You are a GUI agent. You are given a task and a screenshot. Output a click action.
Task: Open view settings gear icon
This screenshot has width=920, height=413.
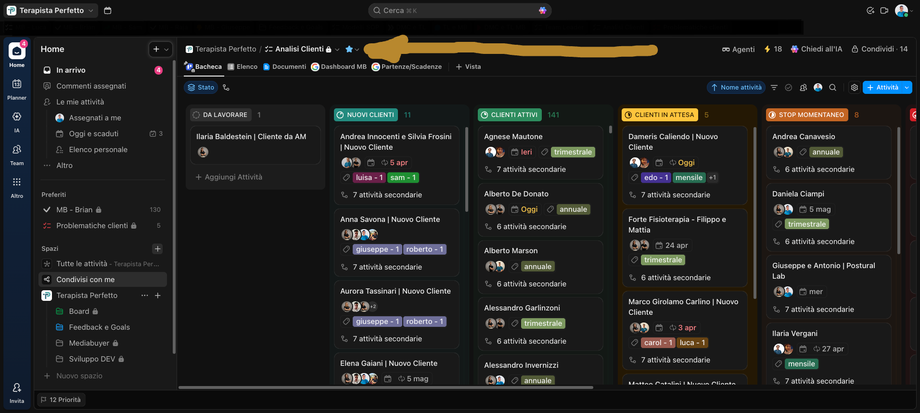coord(854,87)
